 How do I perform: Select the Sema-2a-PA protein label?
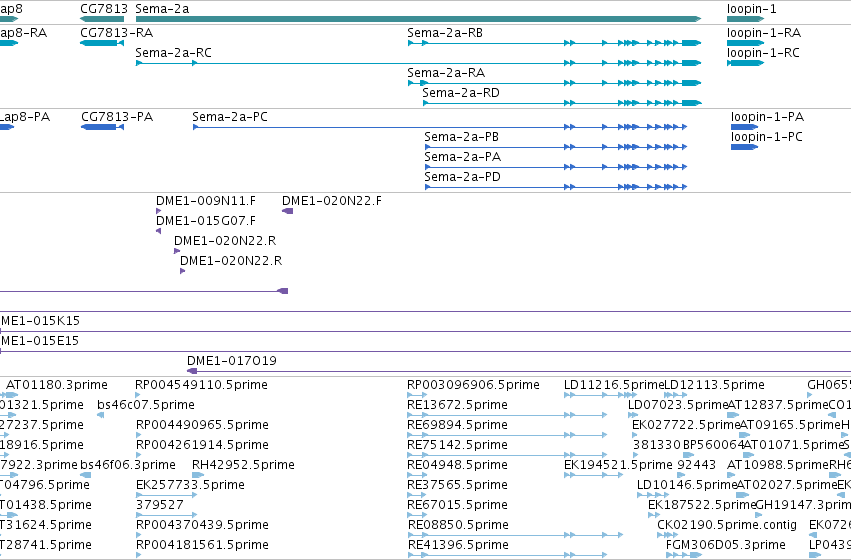point(462,157)
